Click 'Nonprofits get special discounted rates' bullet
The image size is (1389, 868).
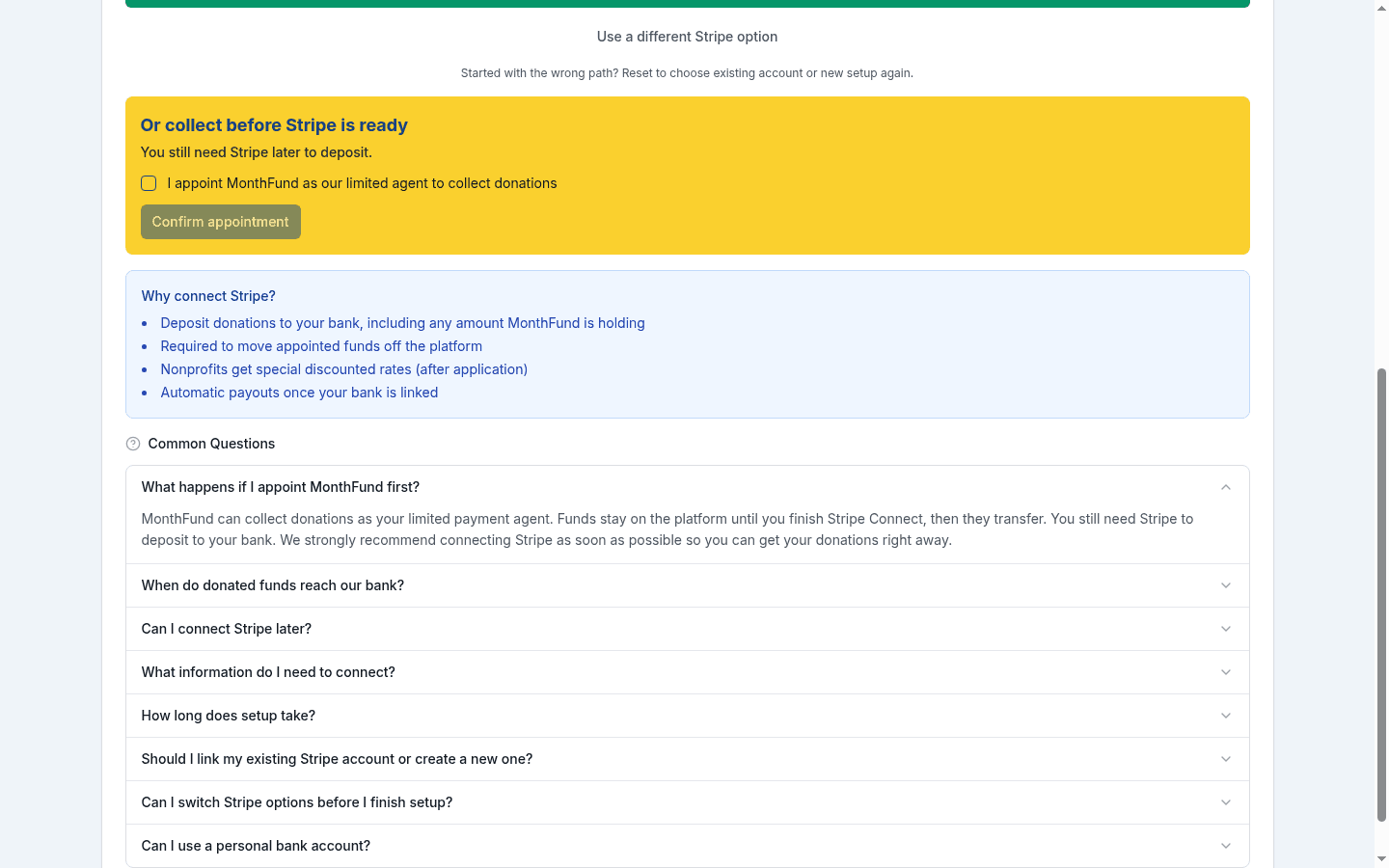[x=344, y=369]
